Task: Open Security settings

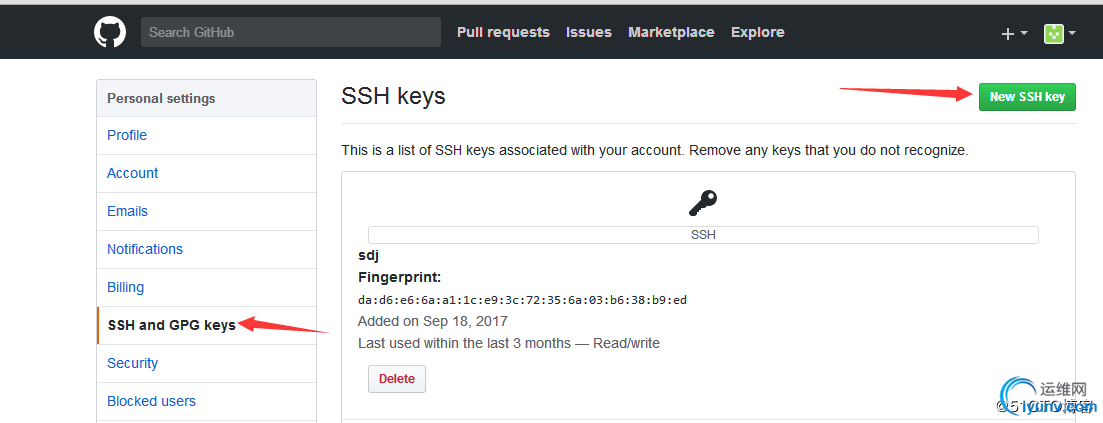Action: [206, 363]
